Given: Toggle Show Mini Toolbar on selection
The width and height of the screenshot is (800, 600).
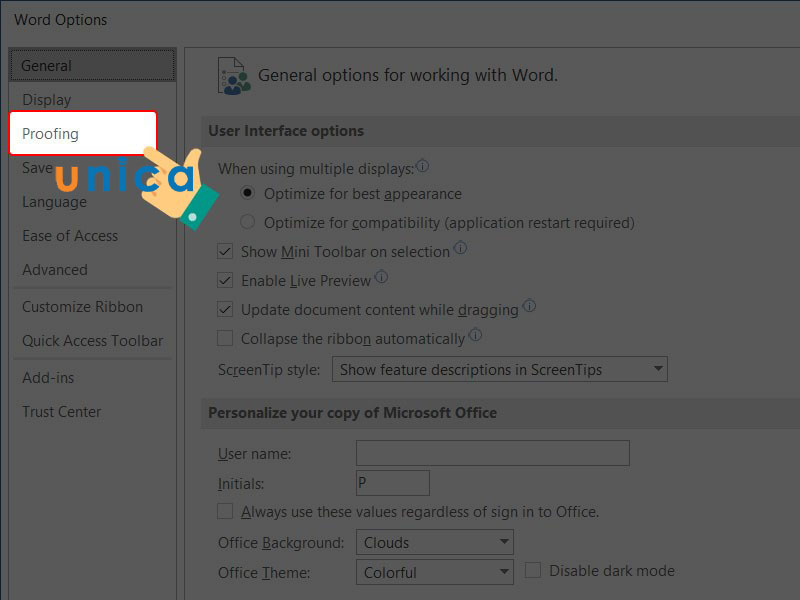Looking at the screenshot, I should [225, 251].
